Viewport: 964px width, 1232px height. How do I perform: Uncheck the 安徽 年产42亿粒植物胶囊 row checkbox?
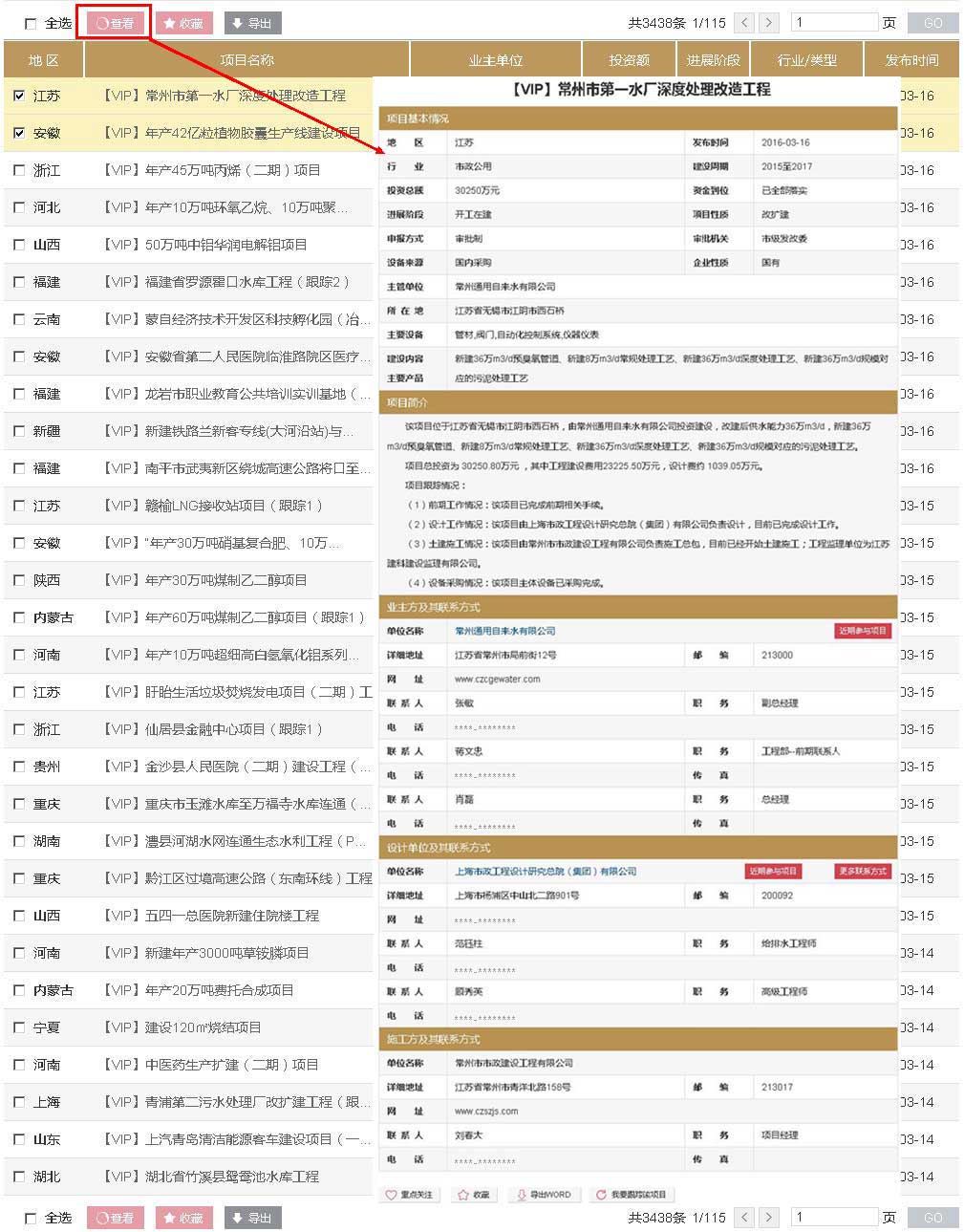(x=19, y=133)
